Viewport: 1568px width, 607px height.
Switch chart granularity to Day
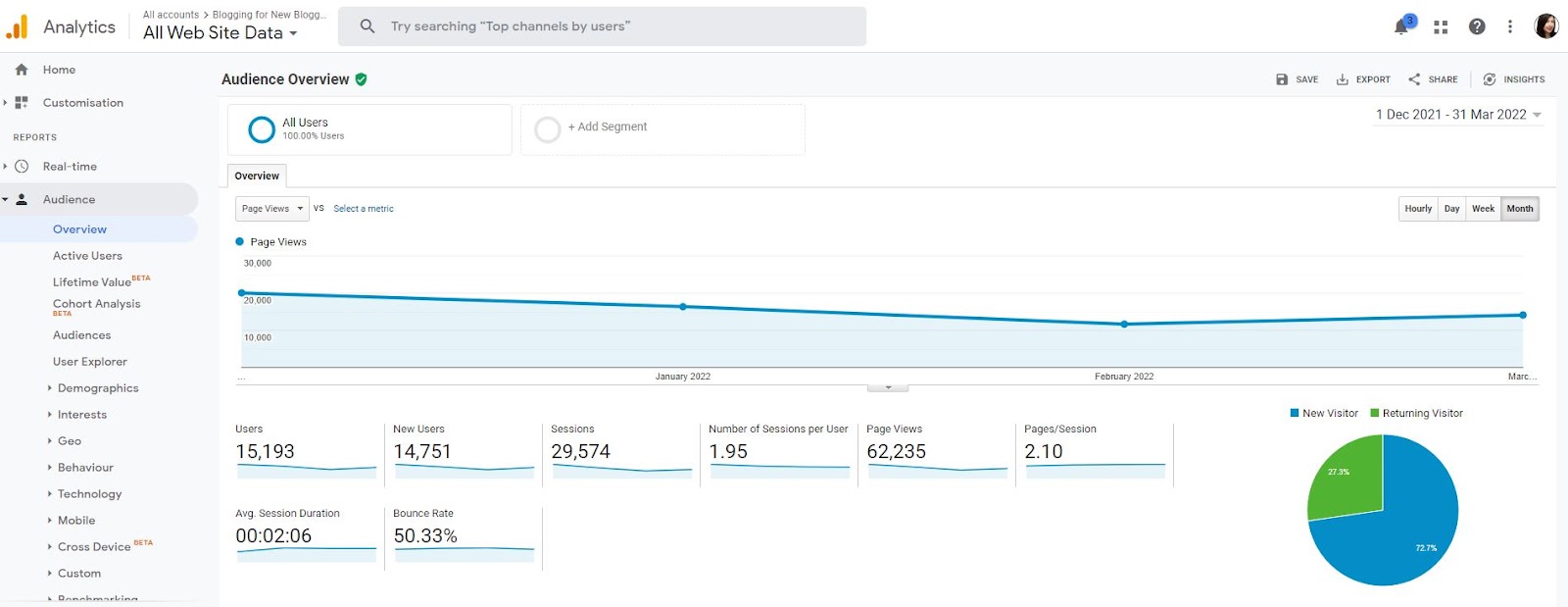pos(1451,209)
